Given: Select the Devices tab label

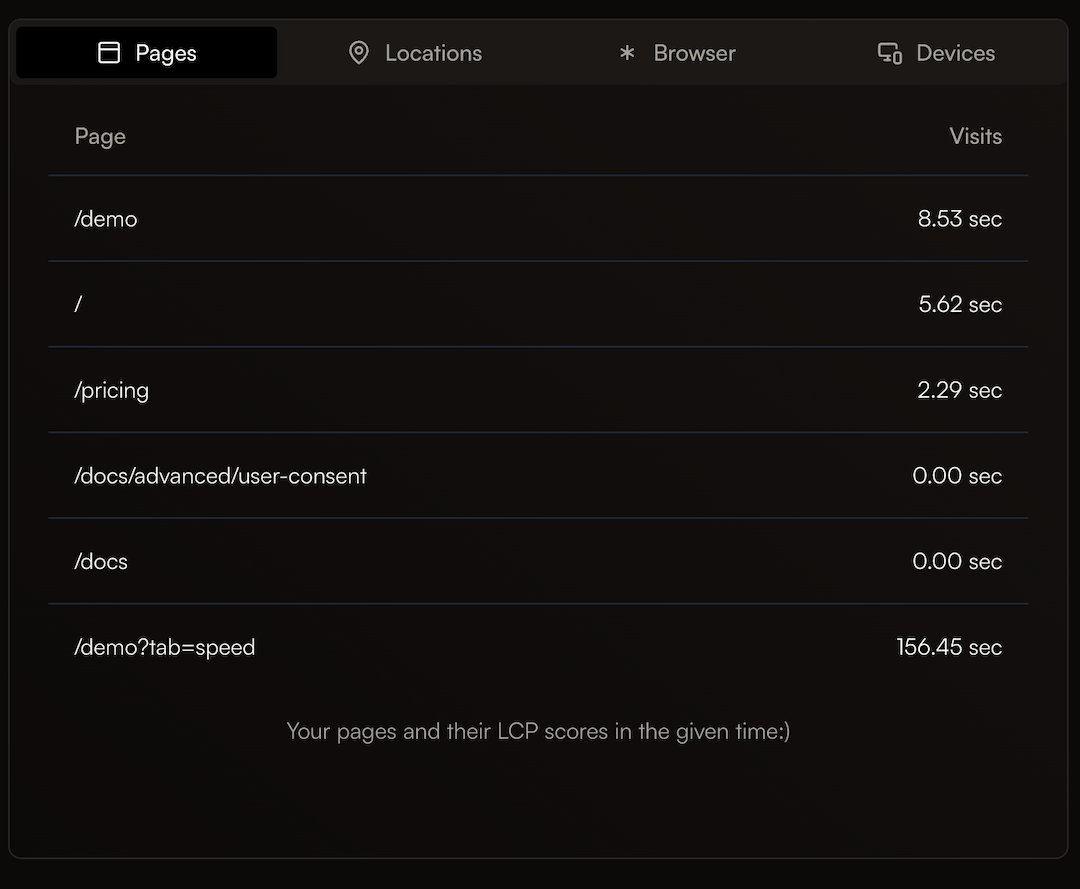Looking at the screenshot, I should pos(955,53).
